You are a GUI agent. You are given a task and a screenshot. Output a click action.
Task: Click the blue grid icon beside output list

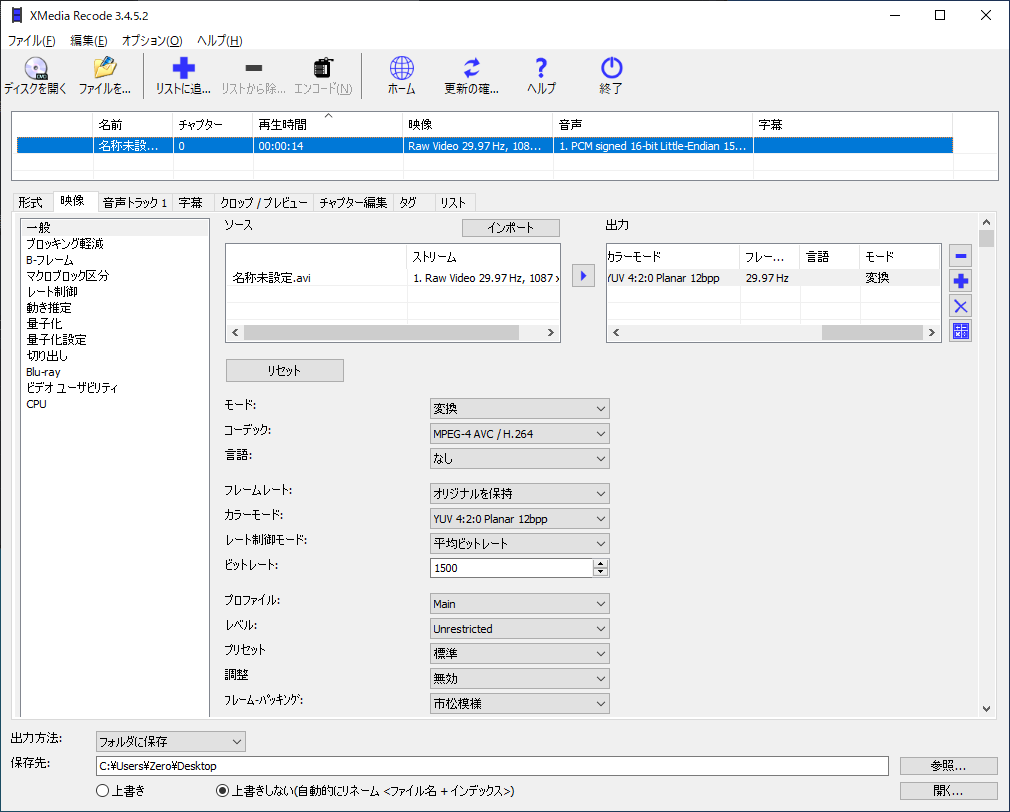(x=960, y=331)
